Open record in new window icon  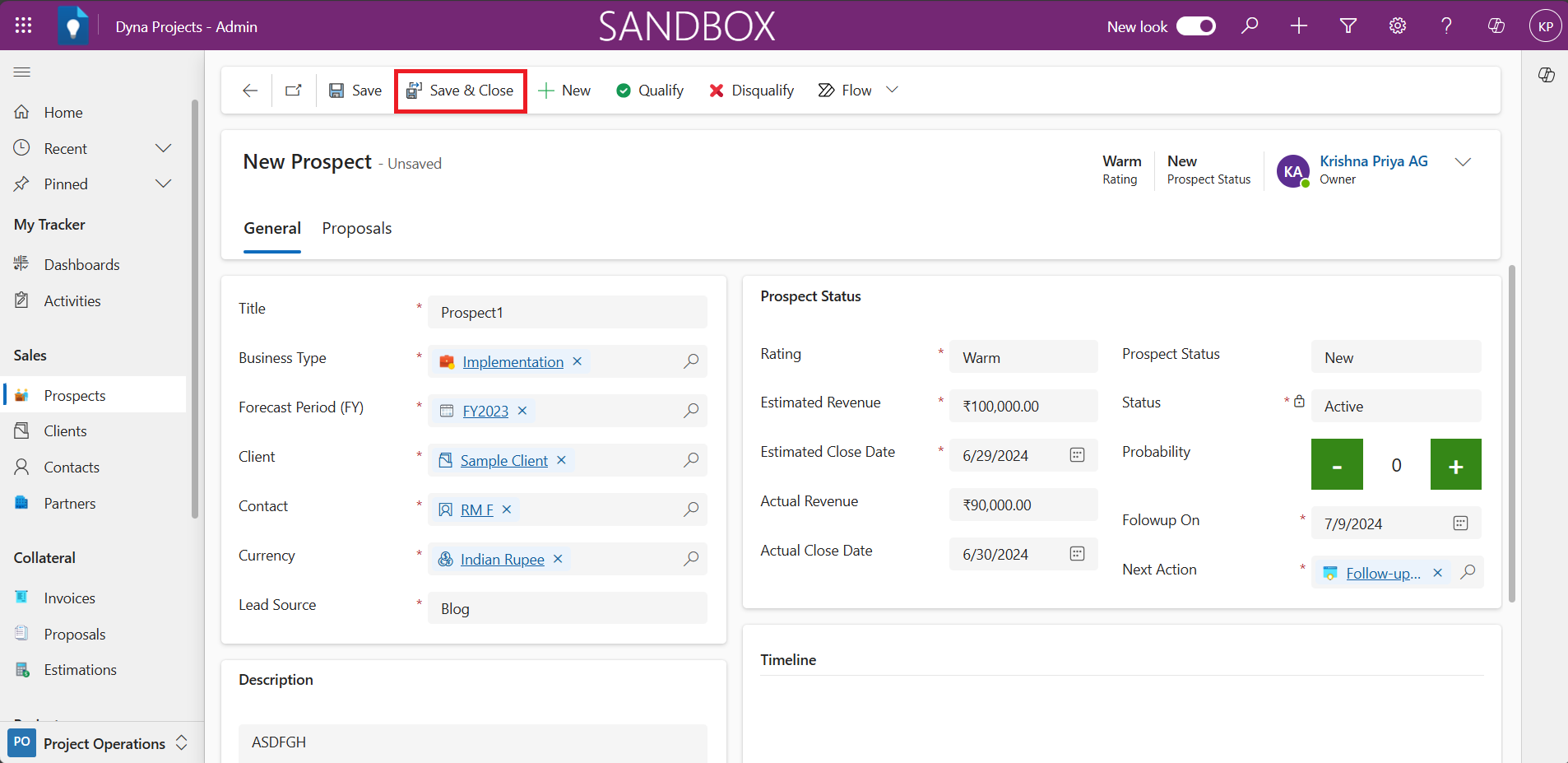coord(294,91)
